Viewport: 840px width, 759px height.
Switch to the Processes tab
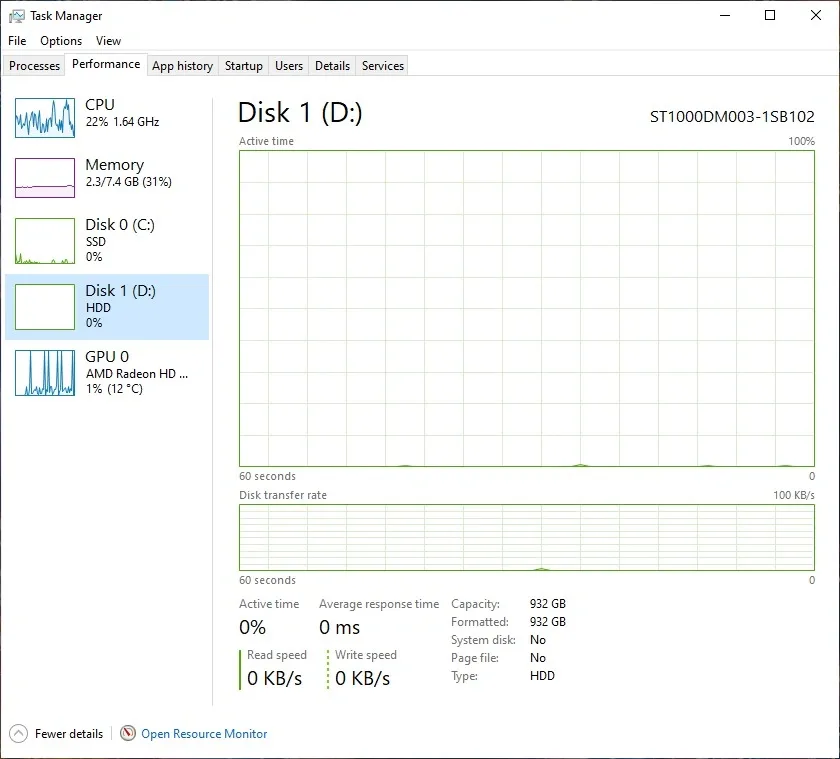34,66
